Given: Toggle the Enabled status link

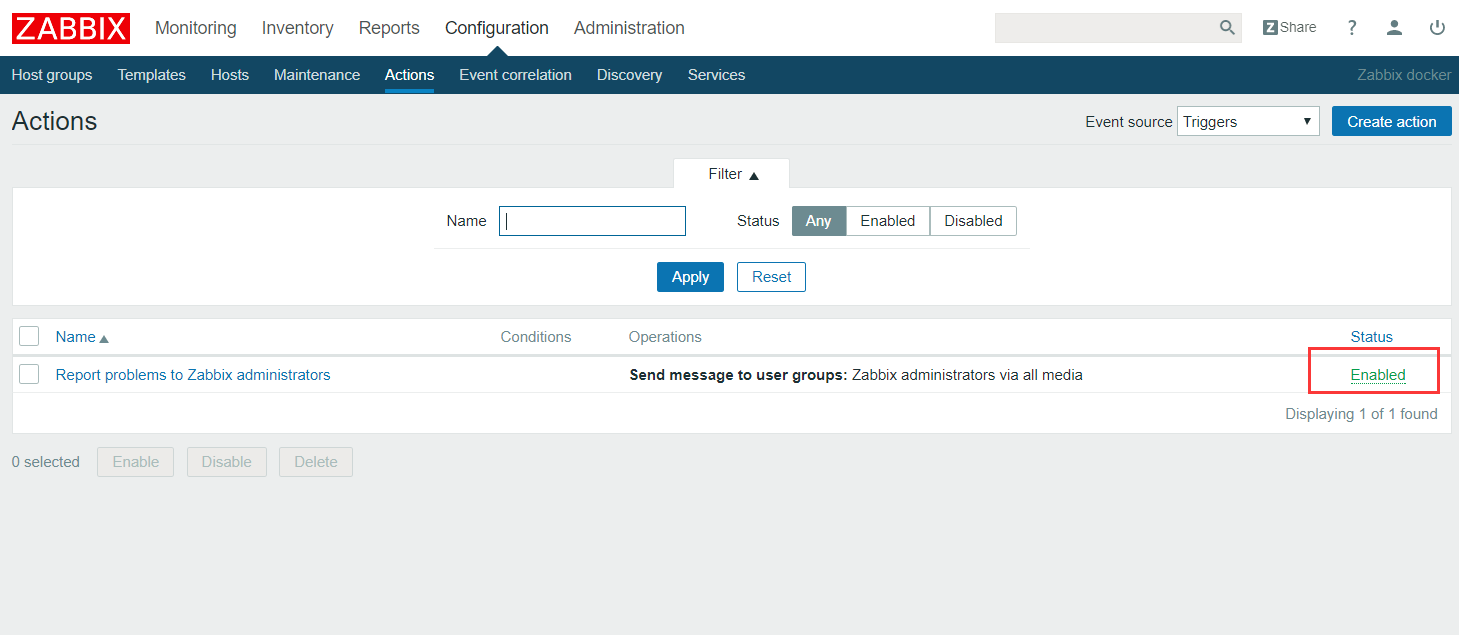Looking at the screenshot, I should [x=1378, y=375].
